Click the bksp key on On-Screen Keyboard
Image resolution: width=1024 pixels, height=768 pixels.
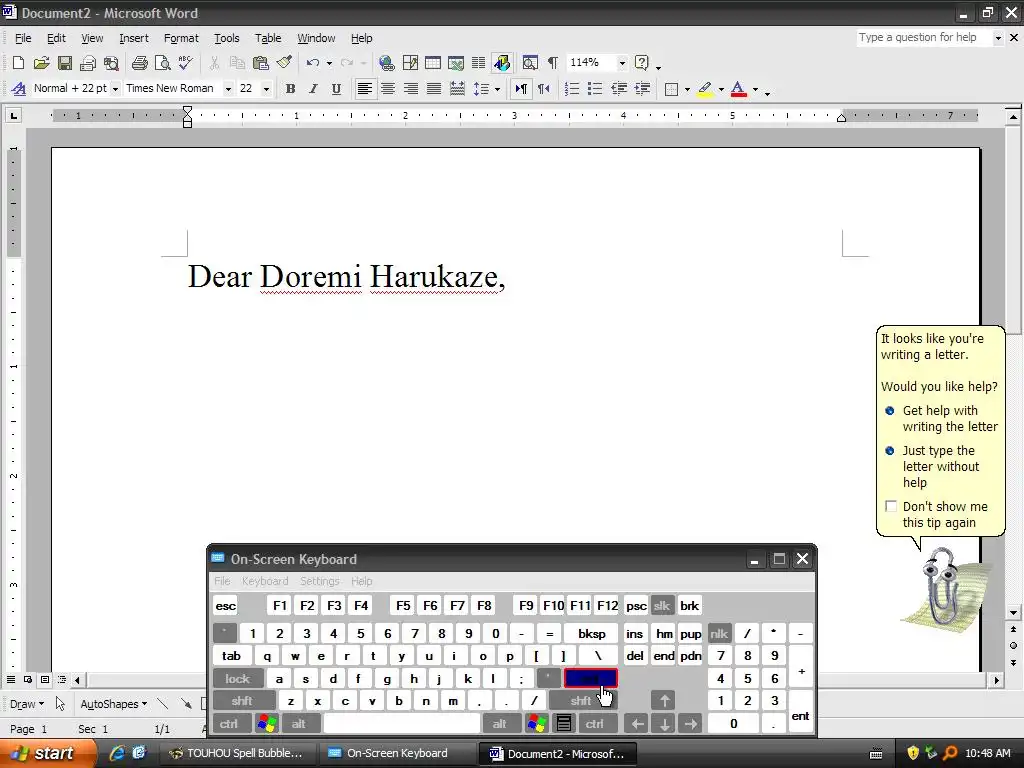pyautogui.click(x=592, y=633)
